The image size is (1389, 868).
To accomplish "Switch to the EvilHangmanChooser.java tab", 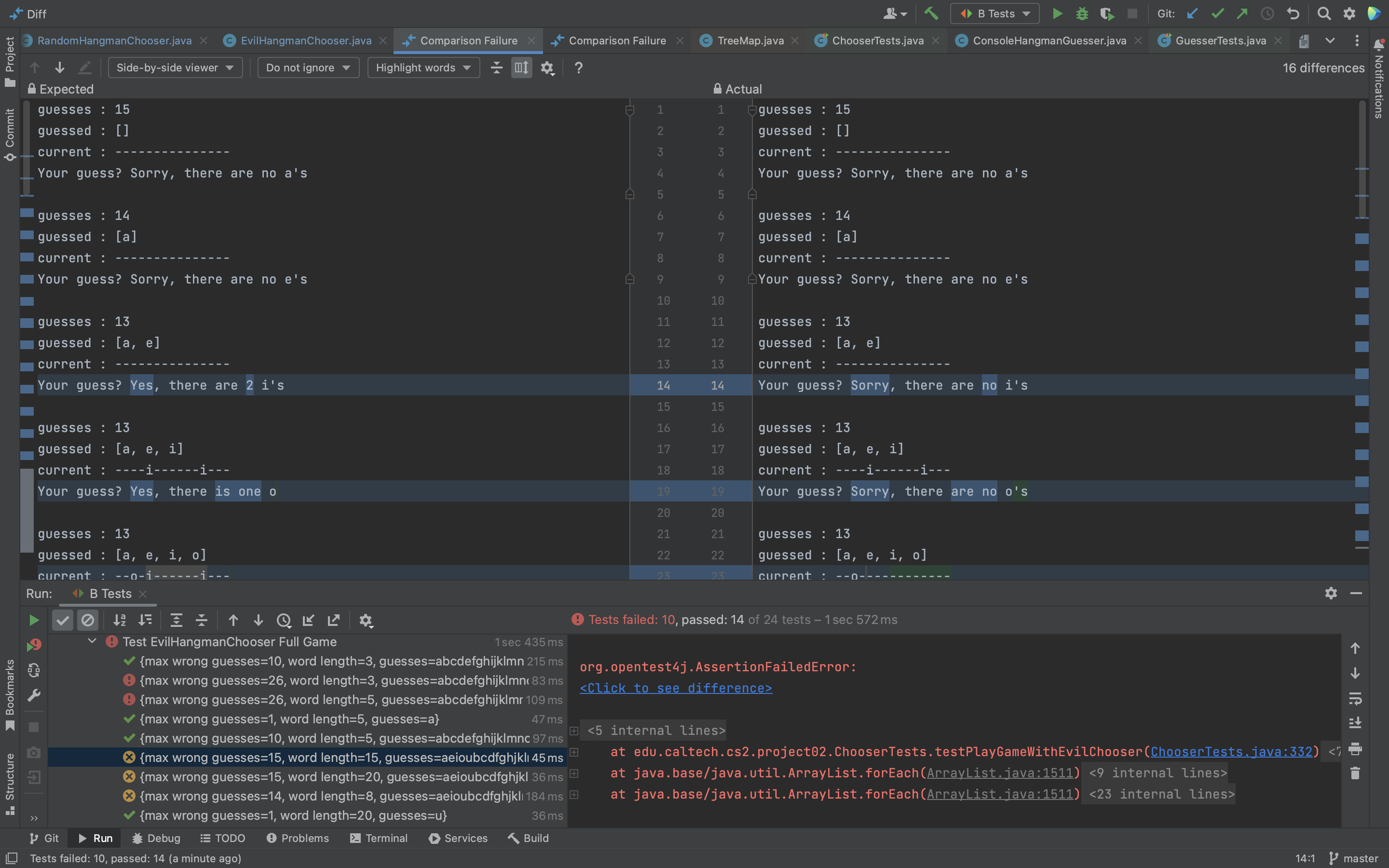I will 305,41.
